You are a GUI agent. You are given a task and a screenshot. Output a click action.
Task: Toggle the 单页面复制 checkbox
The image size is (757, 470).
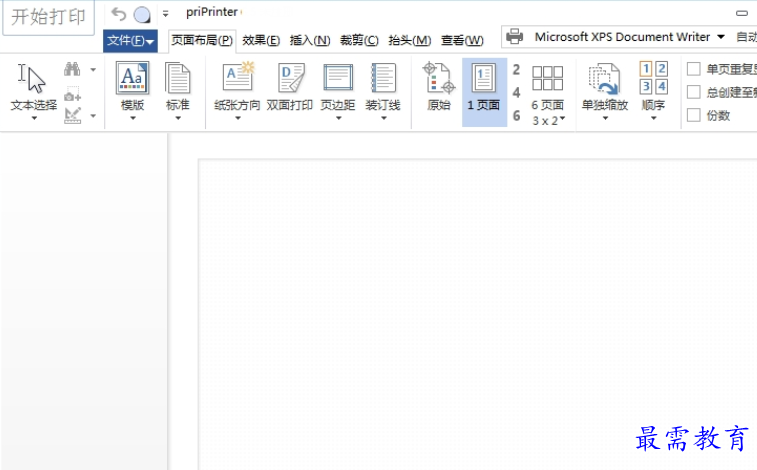click(694, 69)
